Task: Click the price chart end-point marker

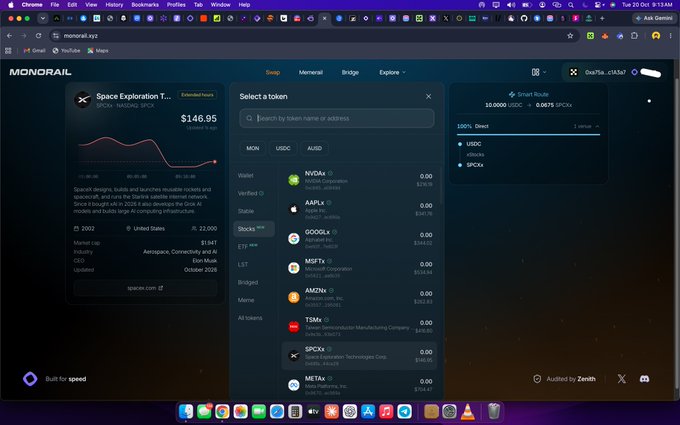Action: pos(215,162)
